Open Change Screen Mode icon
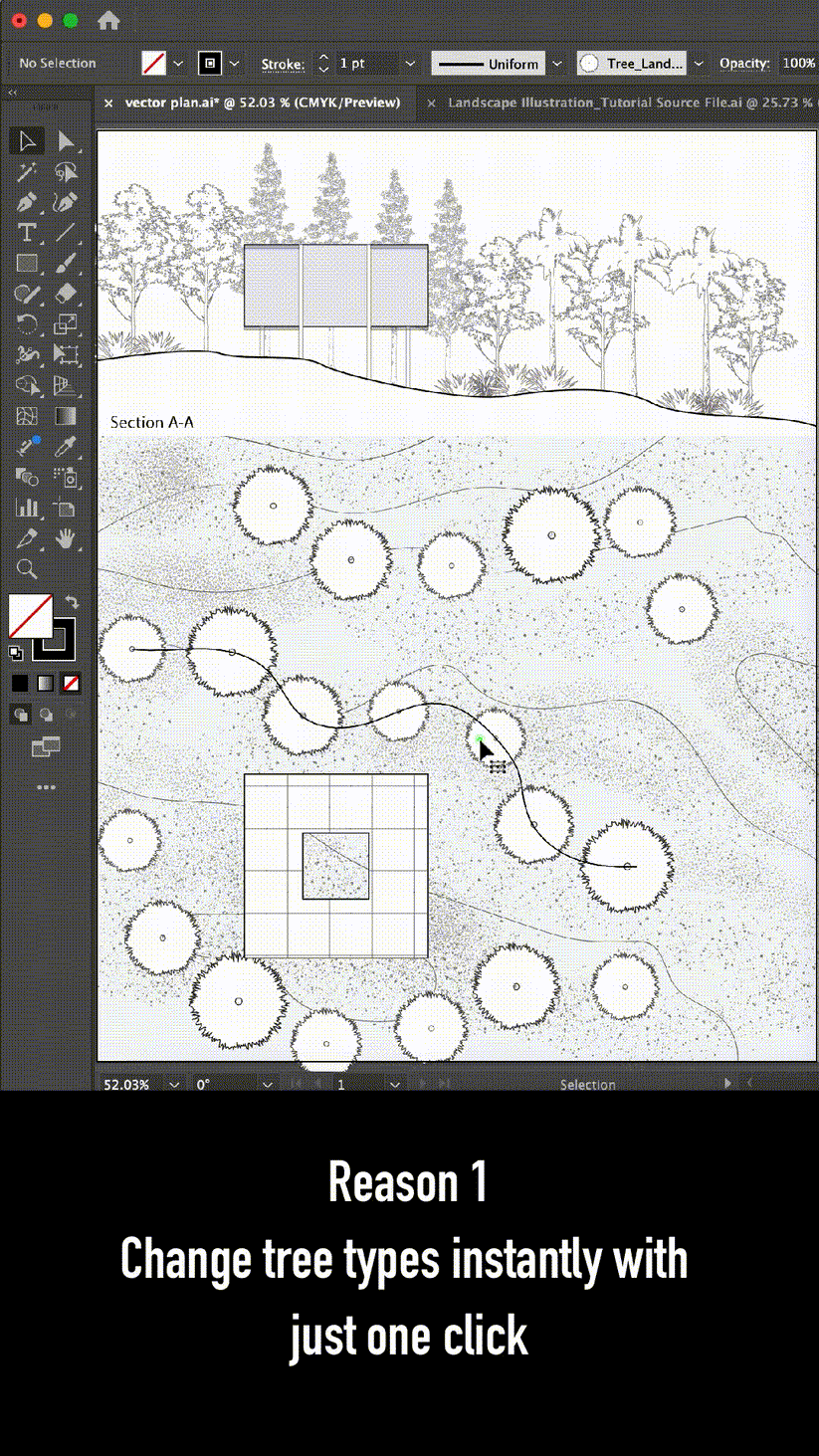This screenshot has height=1456, width=819. [x=46, y=746]
